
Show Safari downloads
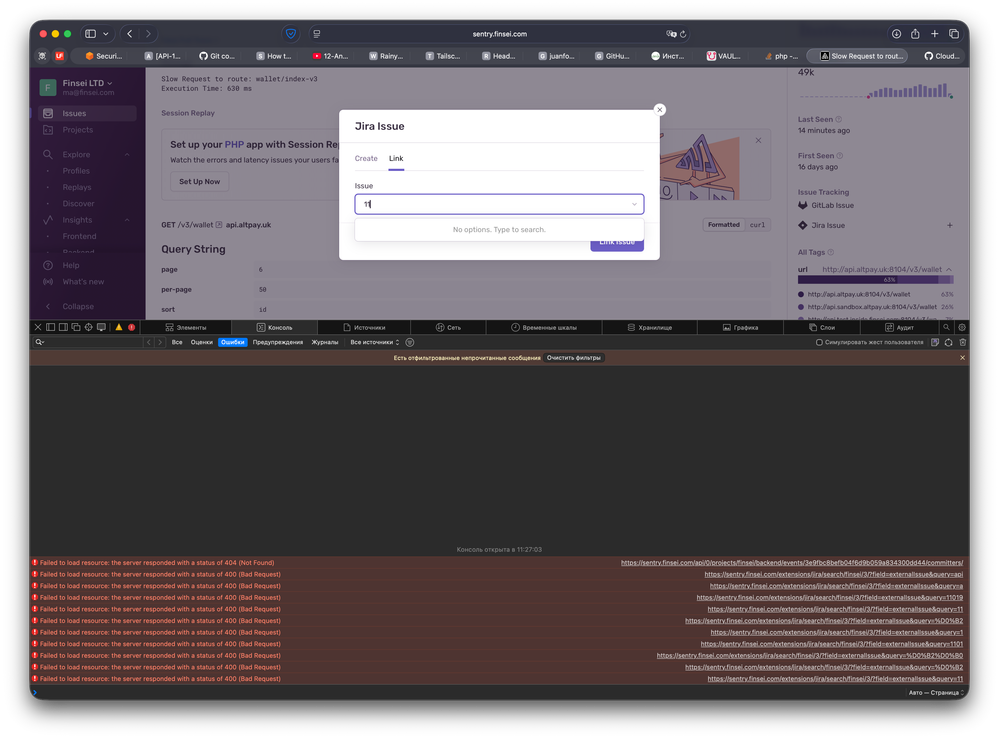point(896,34)
